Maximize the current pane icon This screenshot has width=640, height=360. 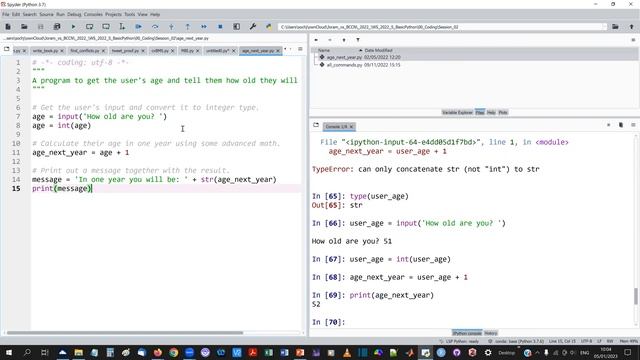(x=236, y=27)
